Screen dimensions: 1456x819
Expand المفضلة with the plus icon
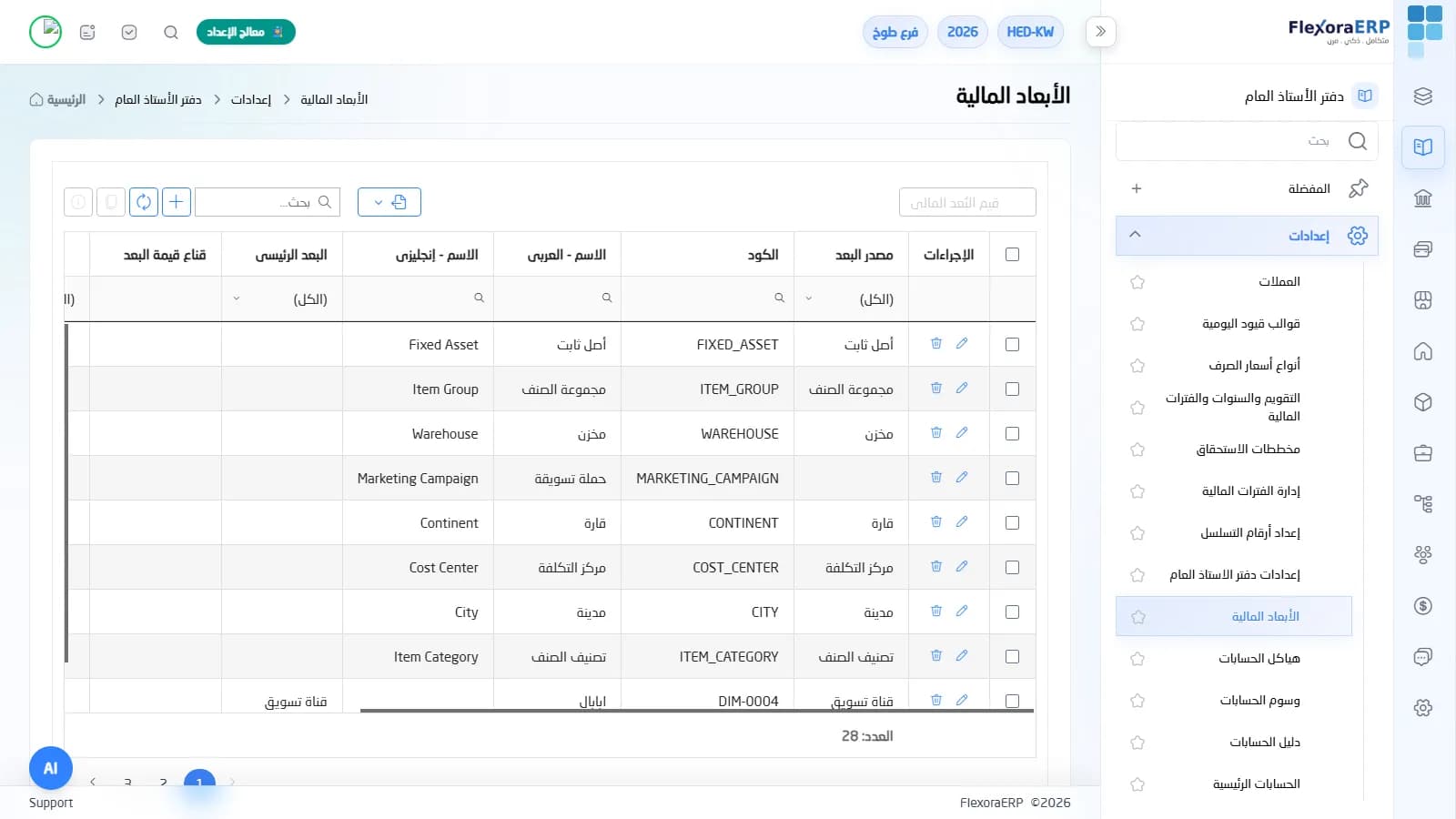pos(1137,188)
